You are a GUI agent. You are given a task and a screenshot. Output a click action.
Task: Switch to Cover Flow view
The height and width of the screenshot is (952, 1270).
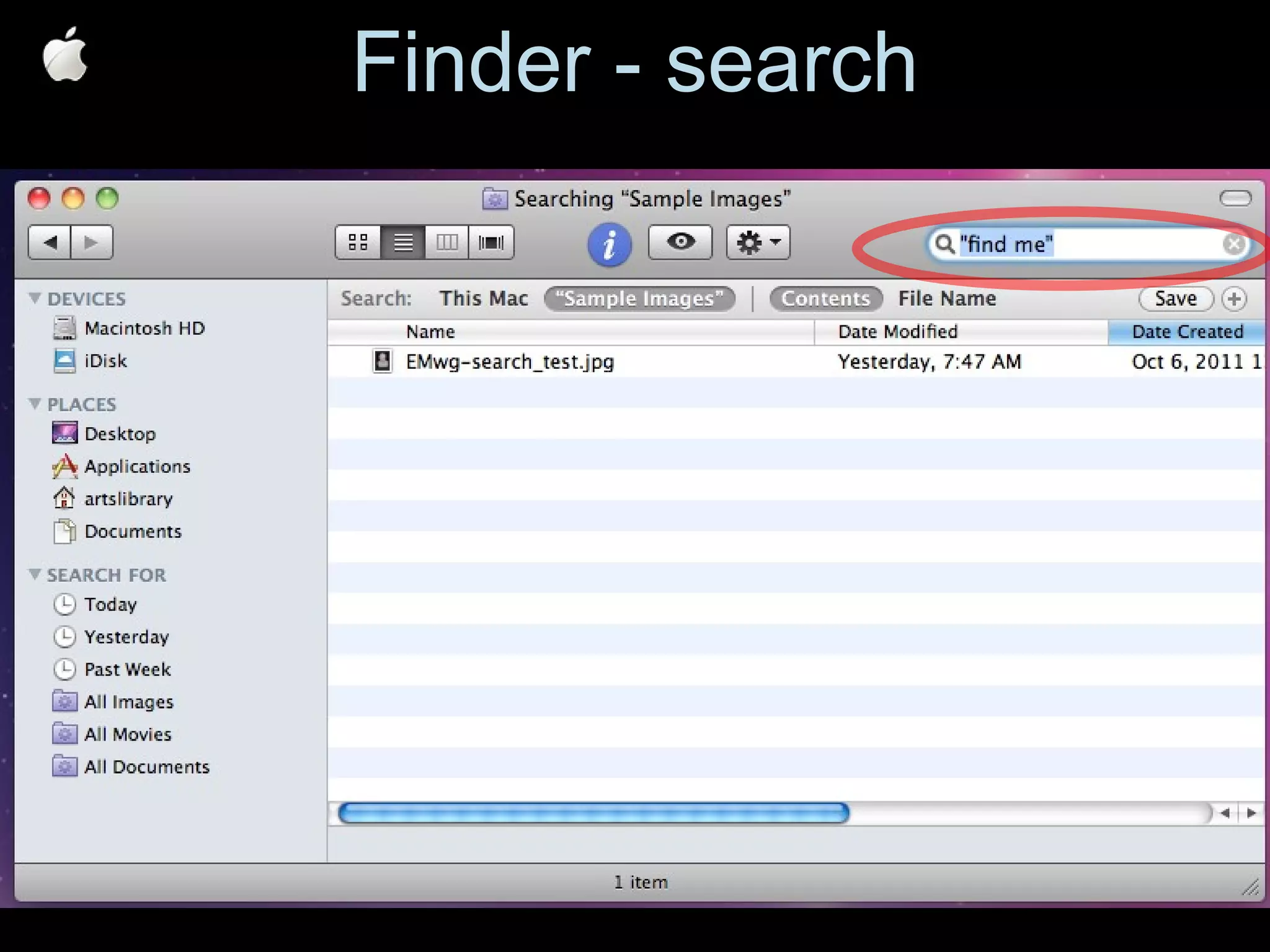tap(491, 242)
